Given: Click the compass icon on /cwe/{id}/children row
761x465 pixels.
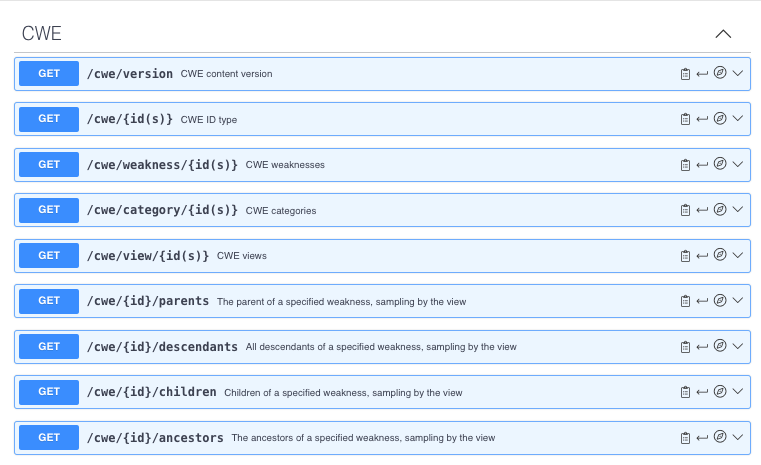Looking at the screenshot, I should tap(720, 391).
